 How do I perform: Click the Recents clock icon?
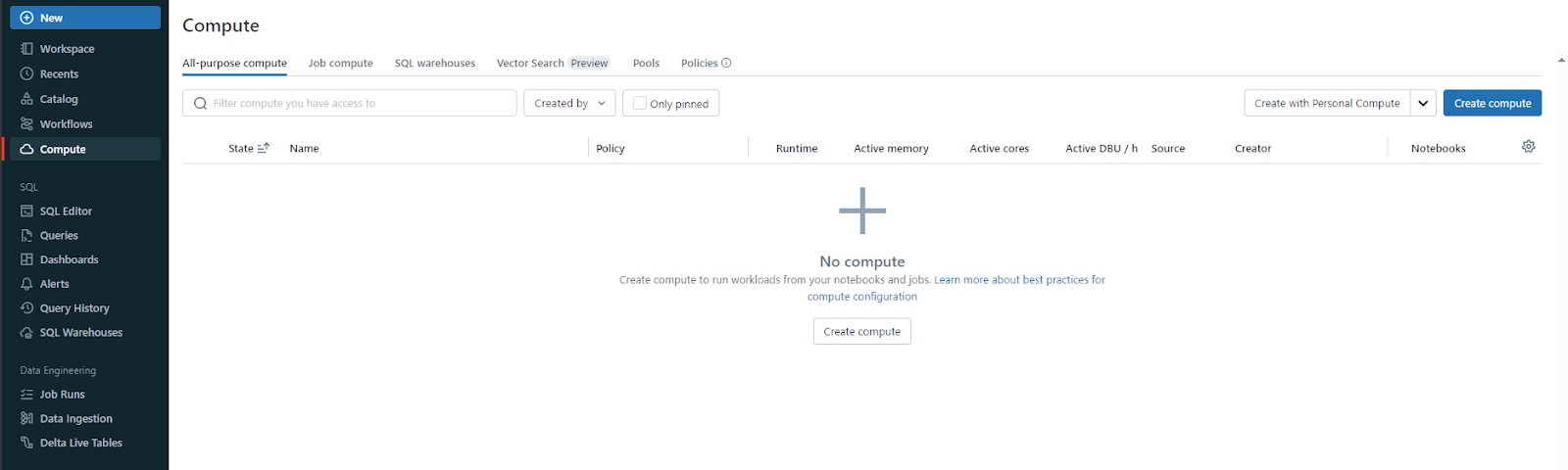pos(26,73)
